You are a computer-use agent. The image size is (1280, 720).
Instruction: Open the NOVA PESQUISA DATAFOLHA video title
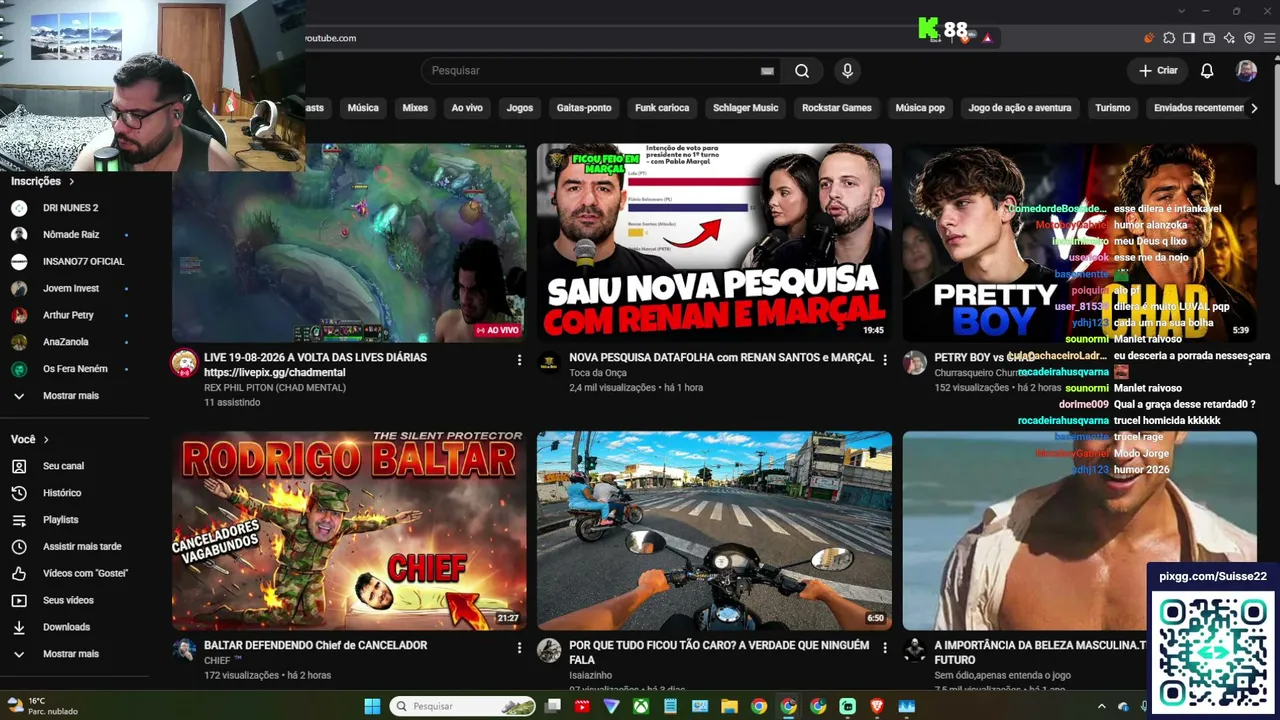(721, 358)
